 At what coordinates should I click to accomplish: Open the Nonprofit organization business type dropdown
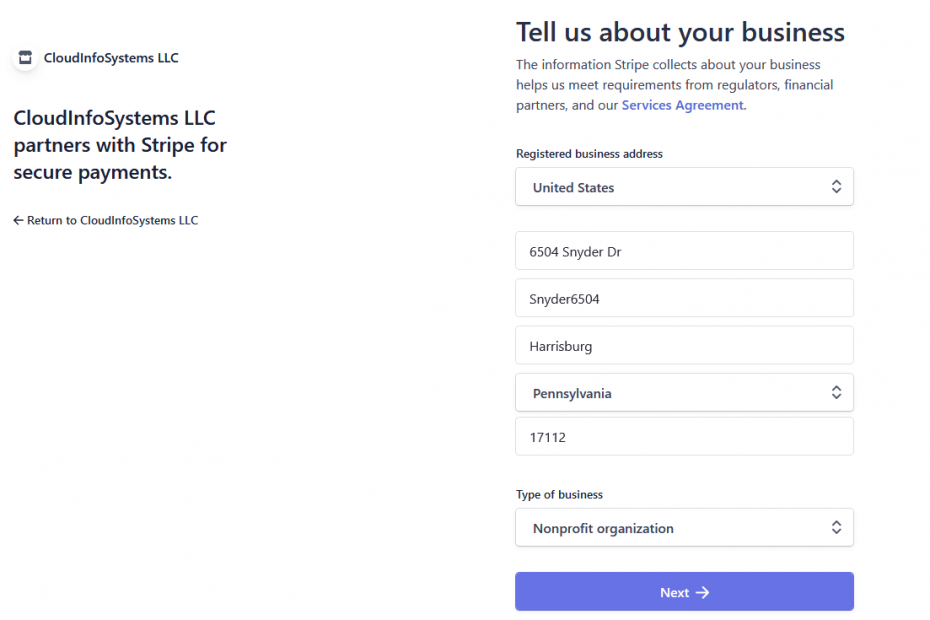684,527
